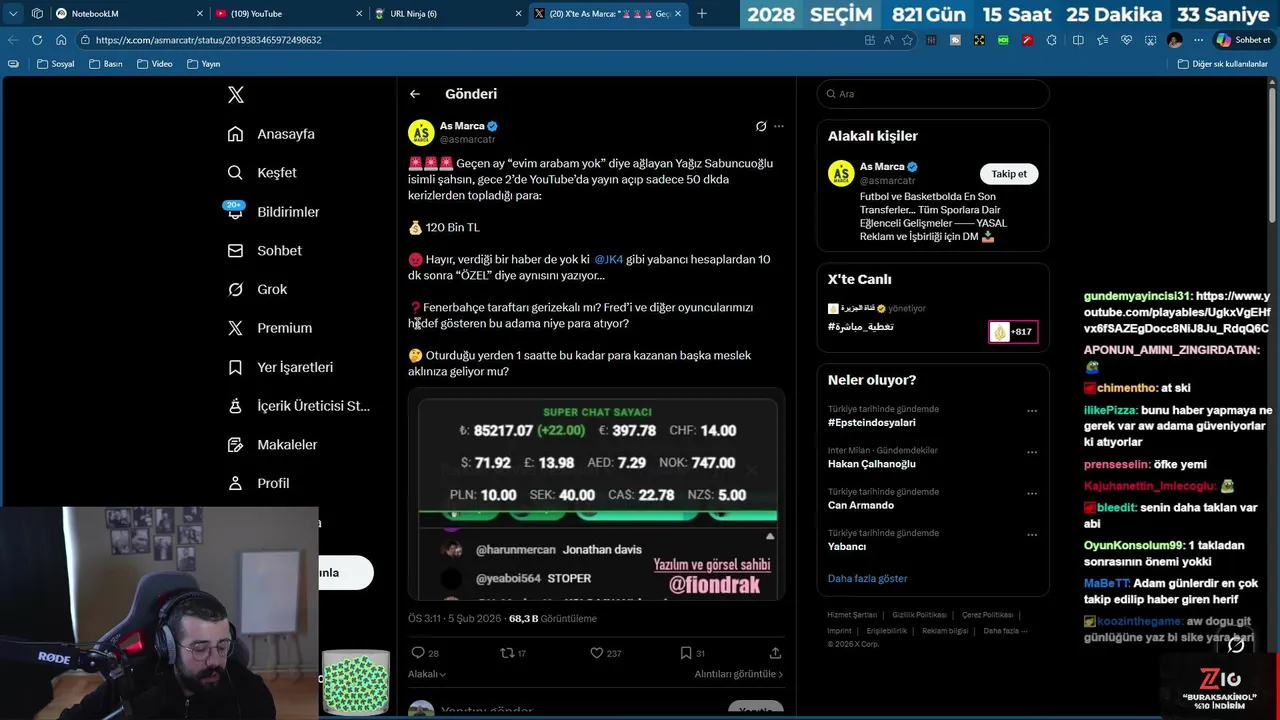
Task: Click the reply icon with 28 replies
Action: click(425, 653)
